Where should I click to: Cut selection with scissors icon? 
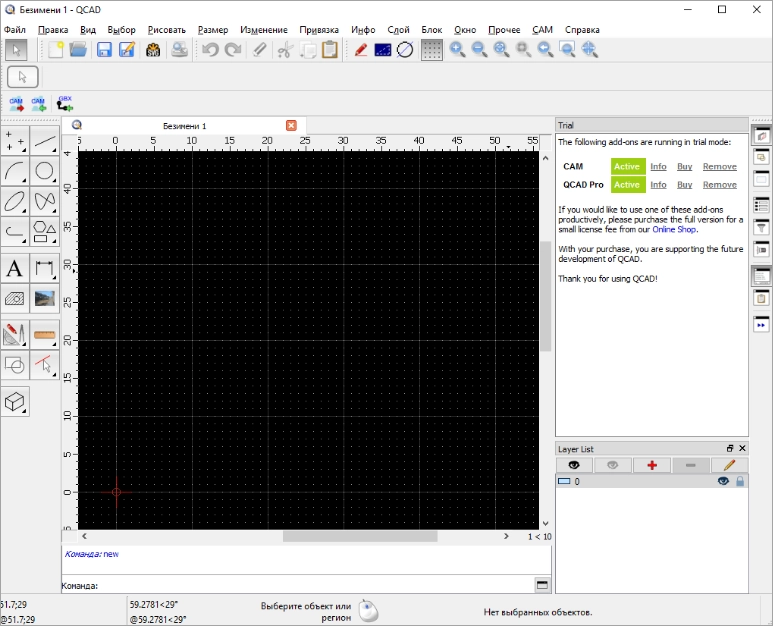[x=284, y=50]
